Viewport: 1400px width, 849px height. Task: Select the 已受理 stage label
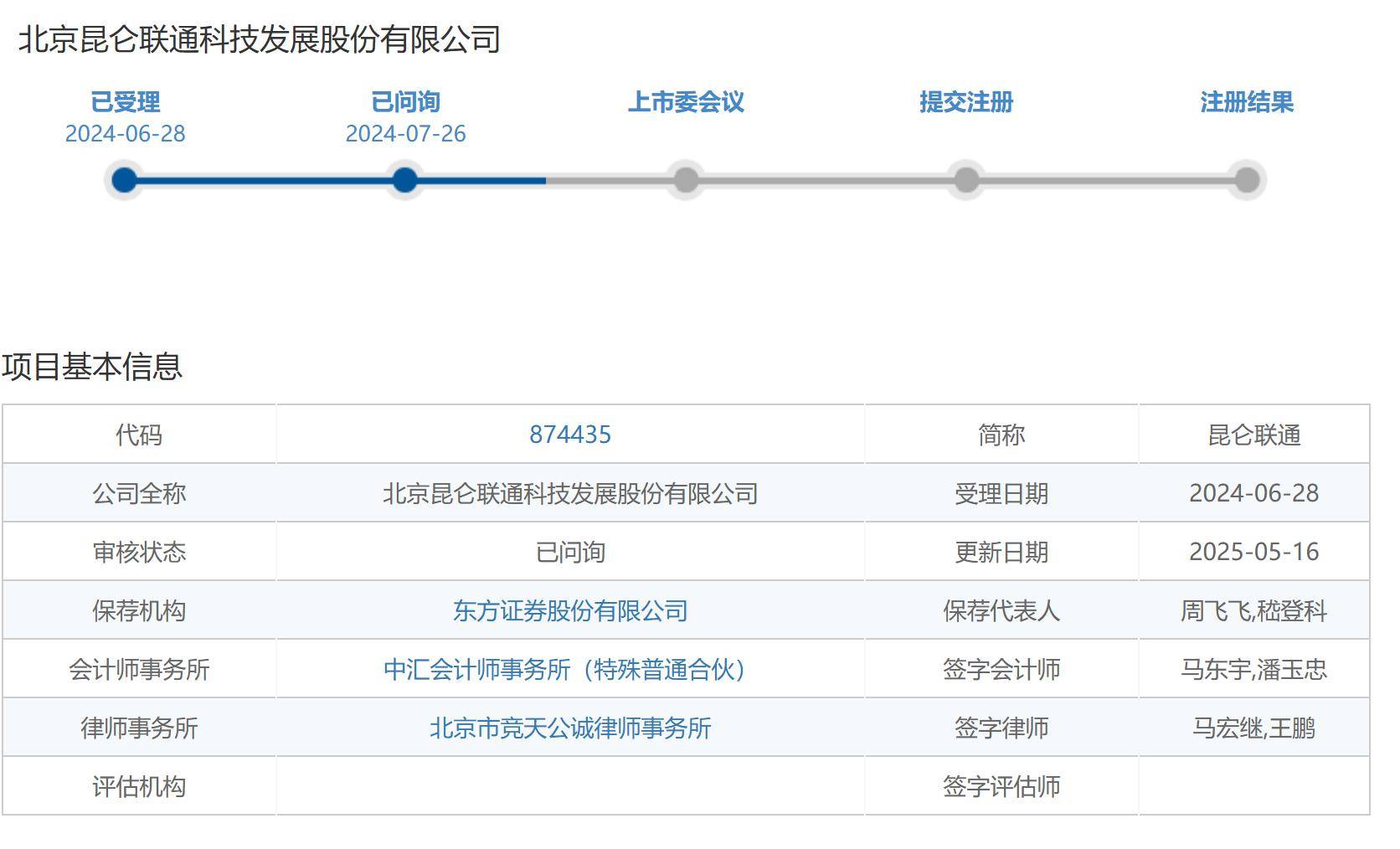125,102
